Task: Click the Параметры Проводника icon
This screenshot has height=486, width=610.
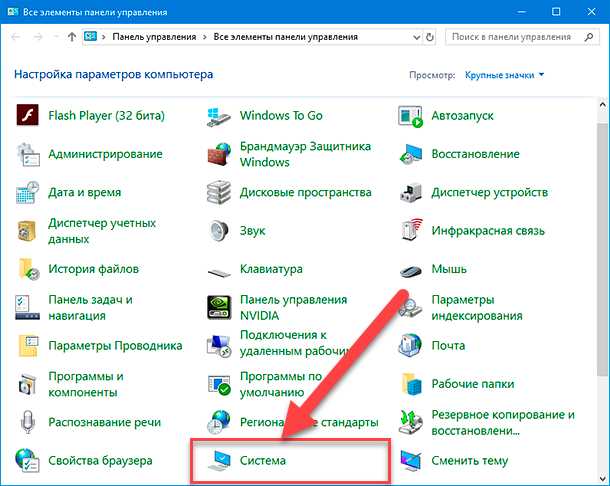Action: tap(28, 346)
